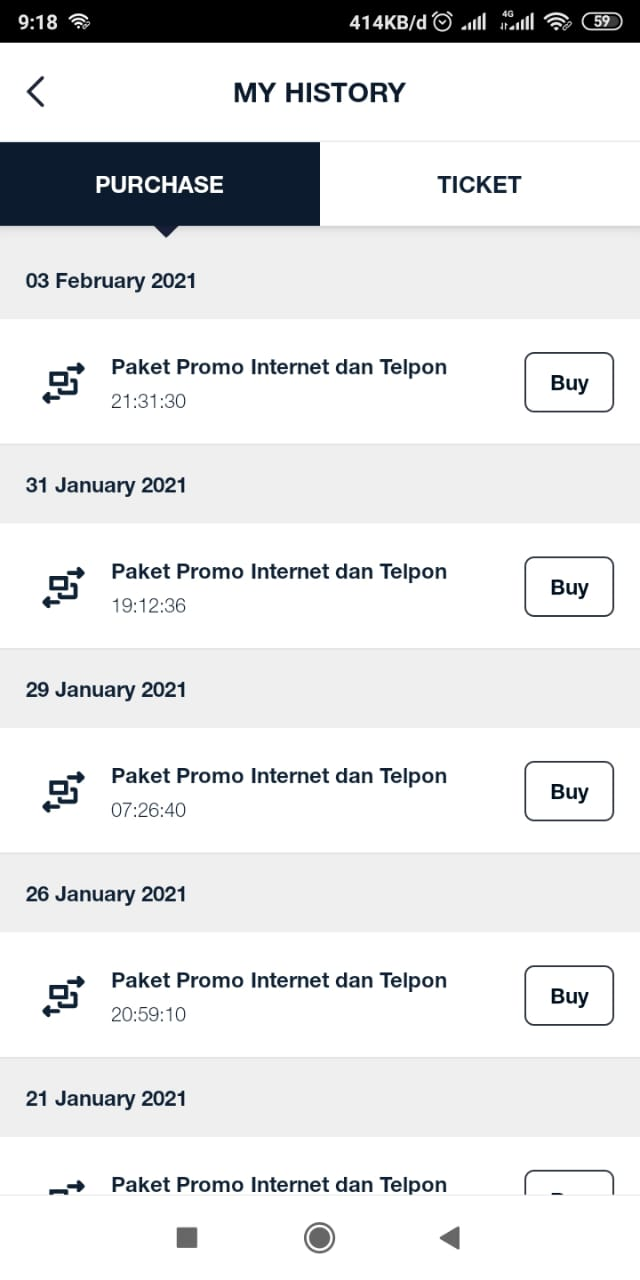640x1280 pixels.
Task: Open Paket Promo entry at 19:12:36
Action: 279,587
